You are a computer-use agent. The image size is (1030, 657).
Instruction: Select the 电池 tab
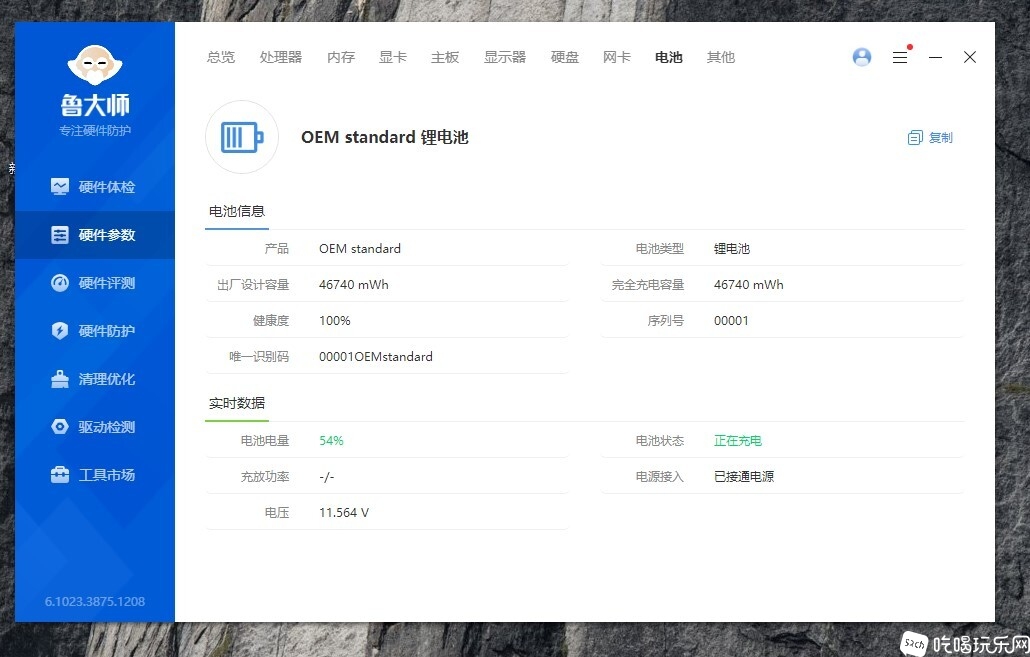coord(669,57)
